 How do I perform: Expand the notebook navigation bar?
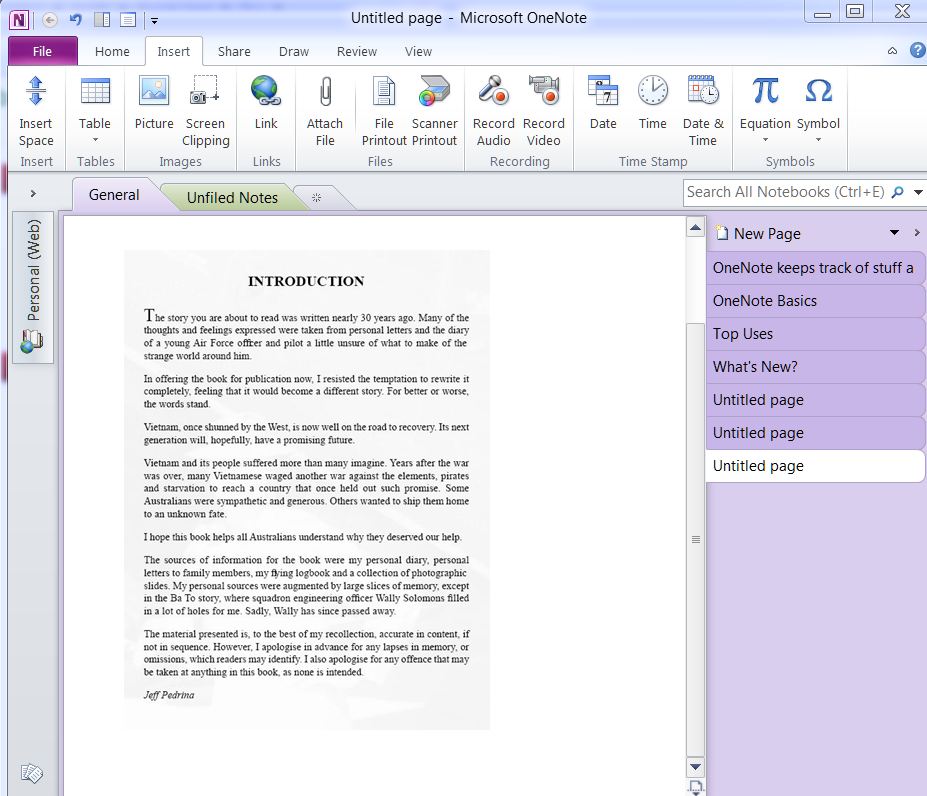pyautogui.click(x=33, y=193)
